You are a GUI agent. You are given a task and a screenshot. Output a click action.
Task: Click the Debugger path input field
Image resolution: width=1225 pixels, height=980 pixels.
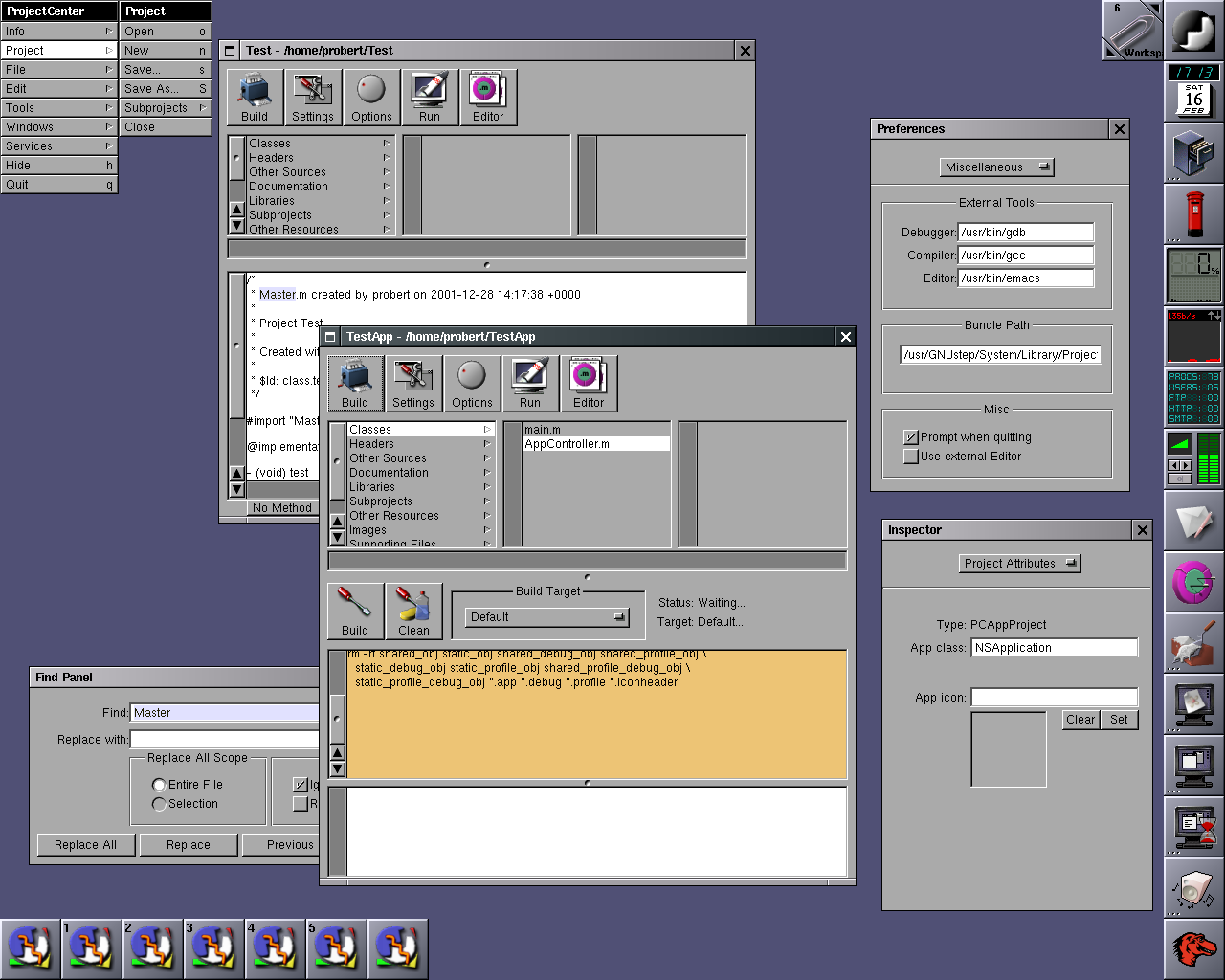tap(1025, 233)
